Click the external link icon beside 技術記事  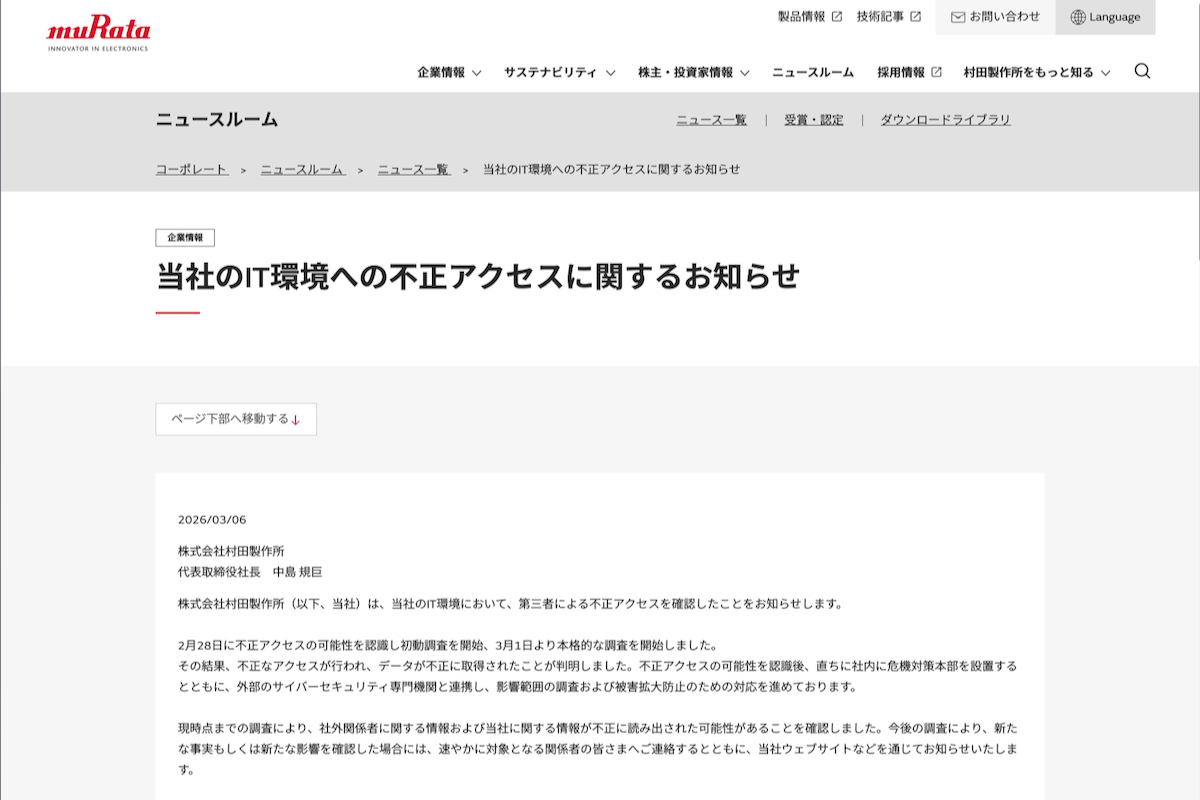click(916, 16)
